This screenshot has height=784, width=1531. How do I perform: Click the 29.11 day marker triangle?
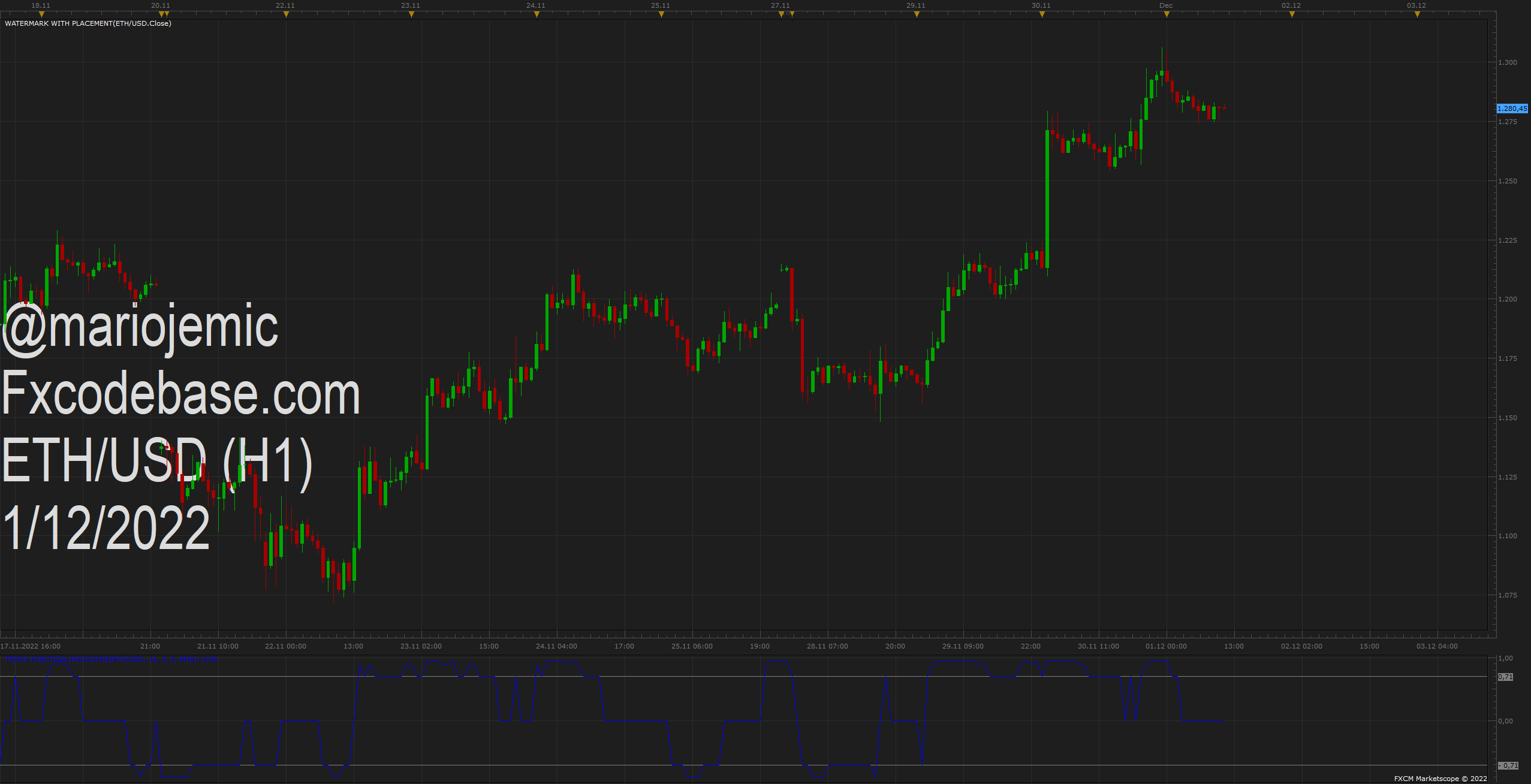click(x=917, y=14)
